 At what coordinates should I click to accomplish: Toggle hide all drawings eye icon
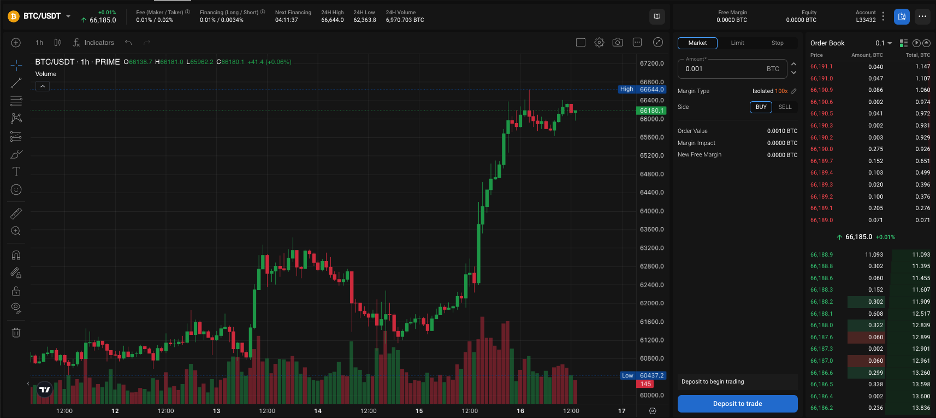click(x=16, y=308)
